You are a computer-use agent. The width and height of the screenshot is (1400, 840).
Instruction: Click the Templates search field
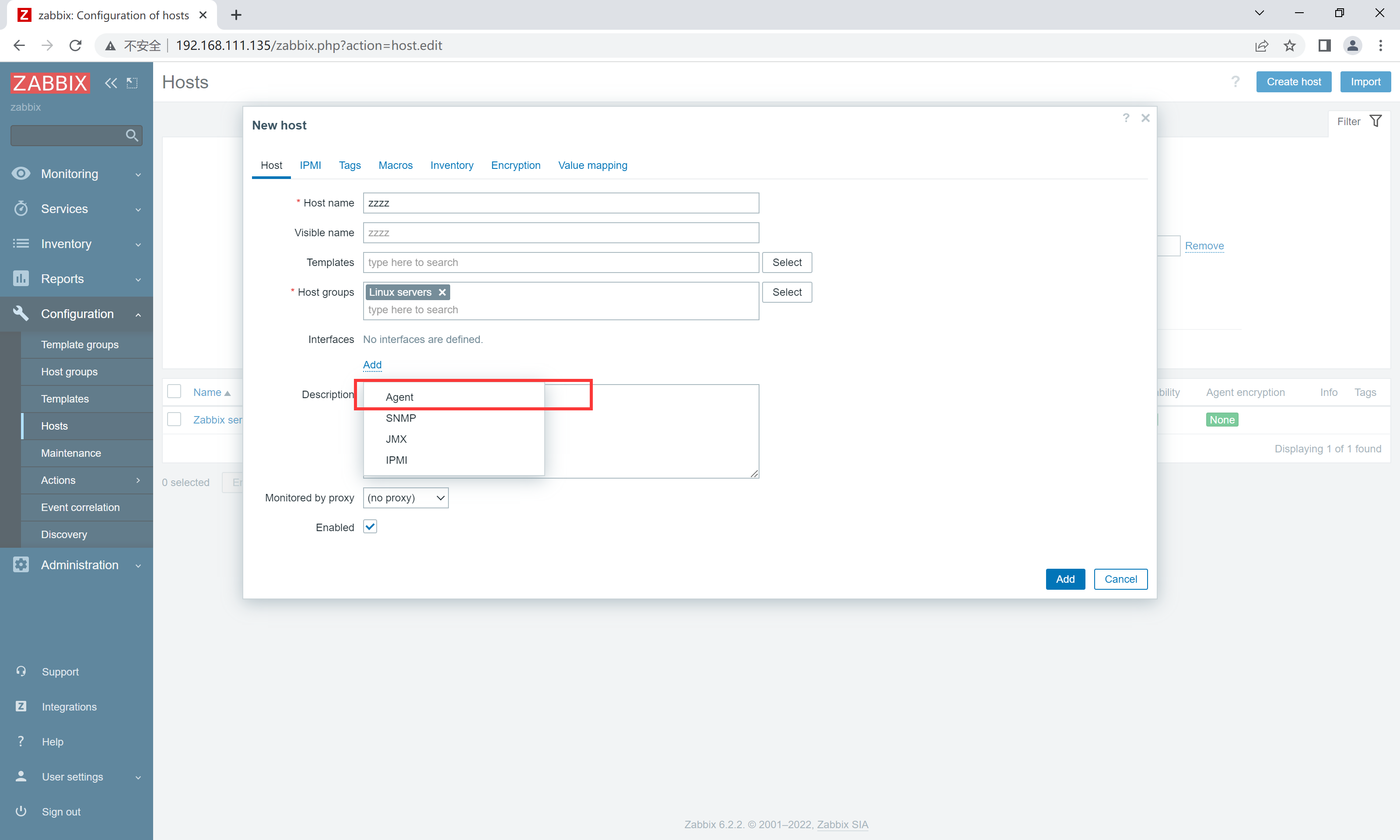coord(561,262)
